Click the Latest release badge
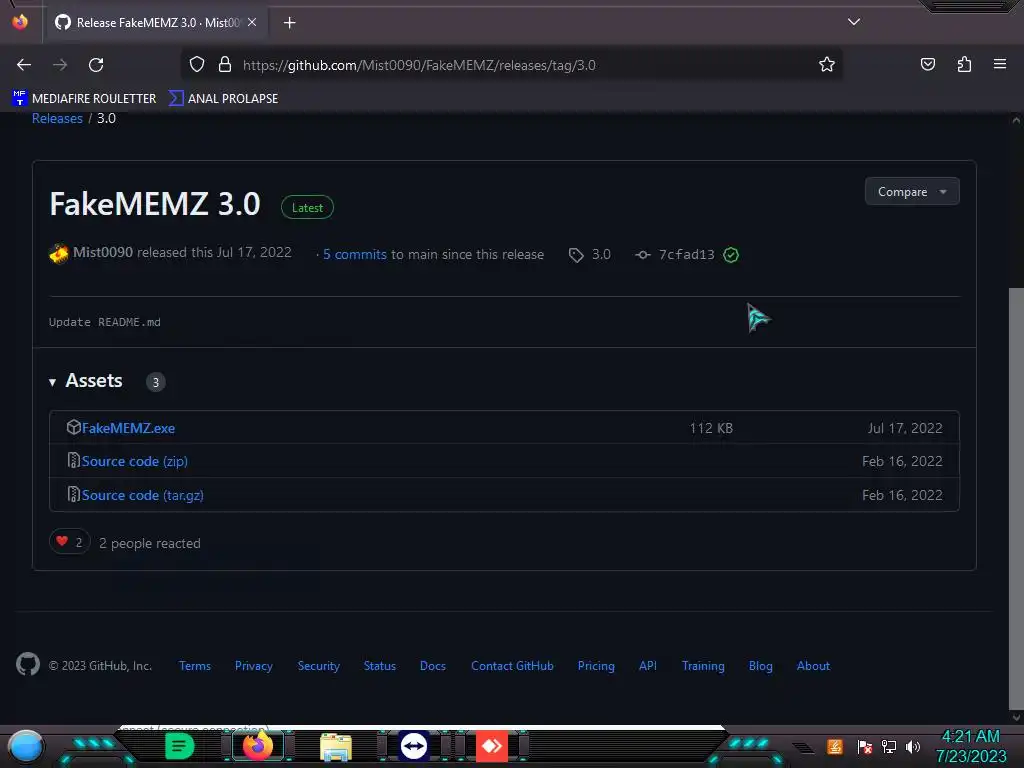The image size is (1024, 768). click(x=307, y=208)
